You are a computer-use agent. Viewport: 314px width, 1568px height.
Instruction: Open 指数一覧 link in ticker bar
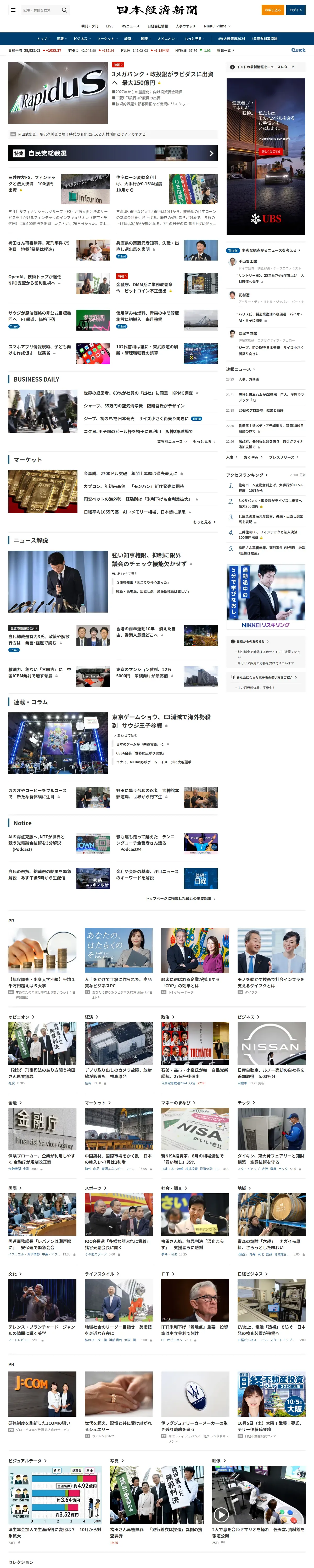(225, 50)
